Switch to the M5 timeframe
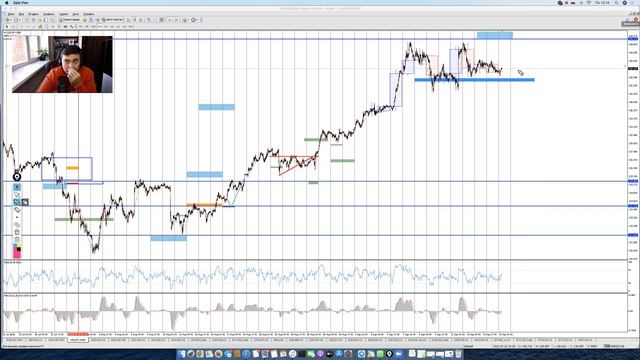 point(87,27)
